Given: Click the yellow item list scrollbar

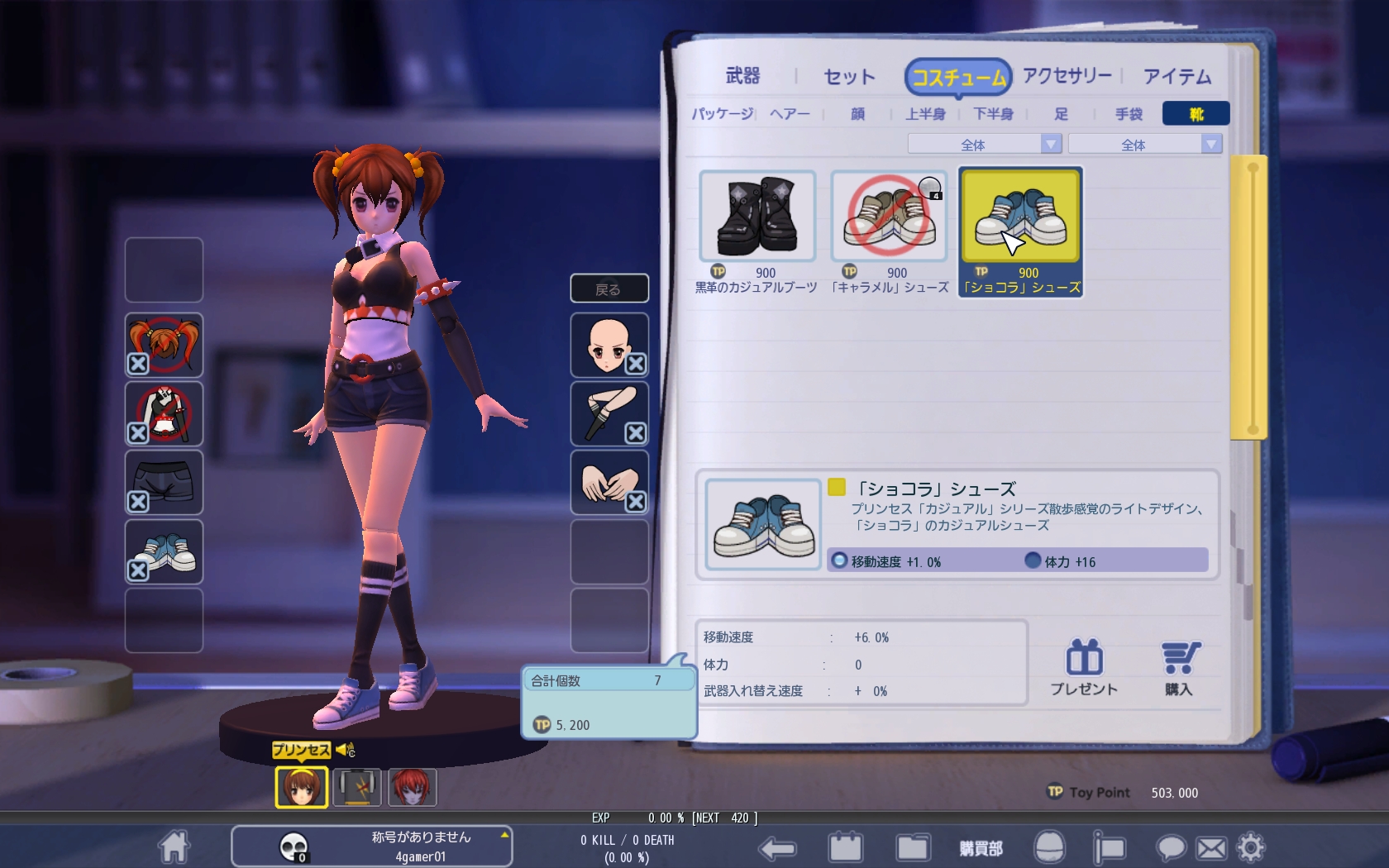Looking at the screenshot, I should coord(1252,298).
